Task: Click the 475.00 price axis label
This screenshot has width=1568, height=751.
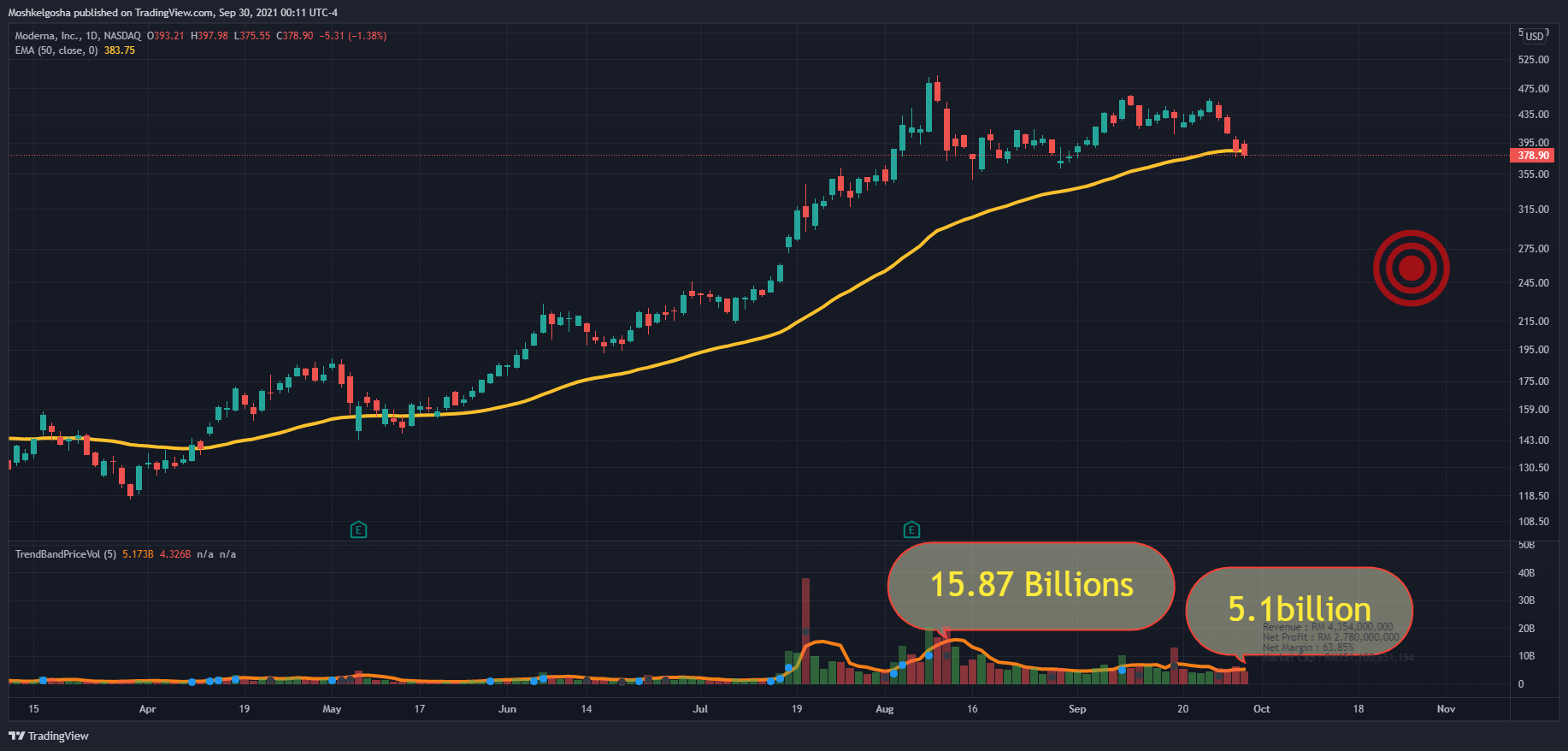Action: pyautogui.click(x=1534, y=89)
